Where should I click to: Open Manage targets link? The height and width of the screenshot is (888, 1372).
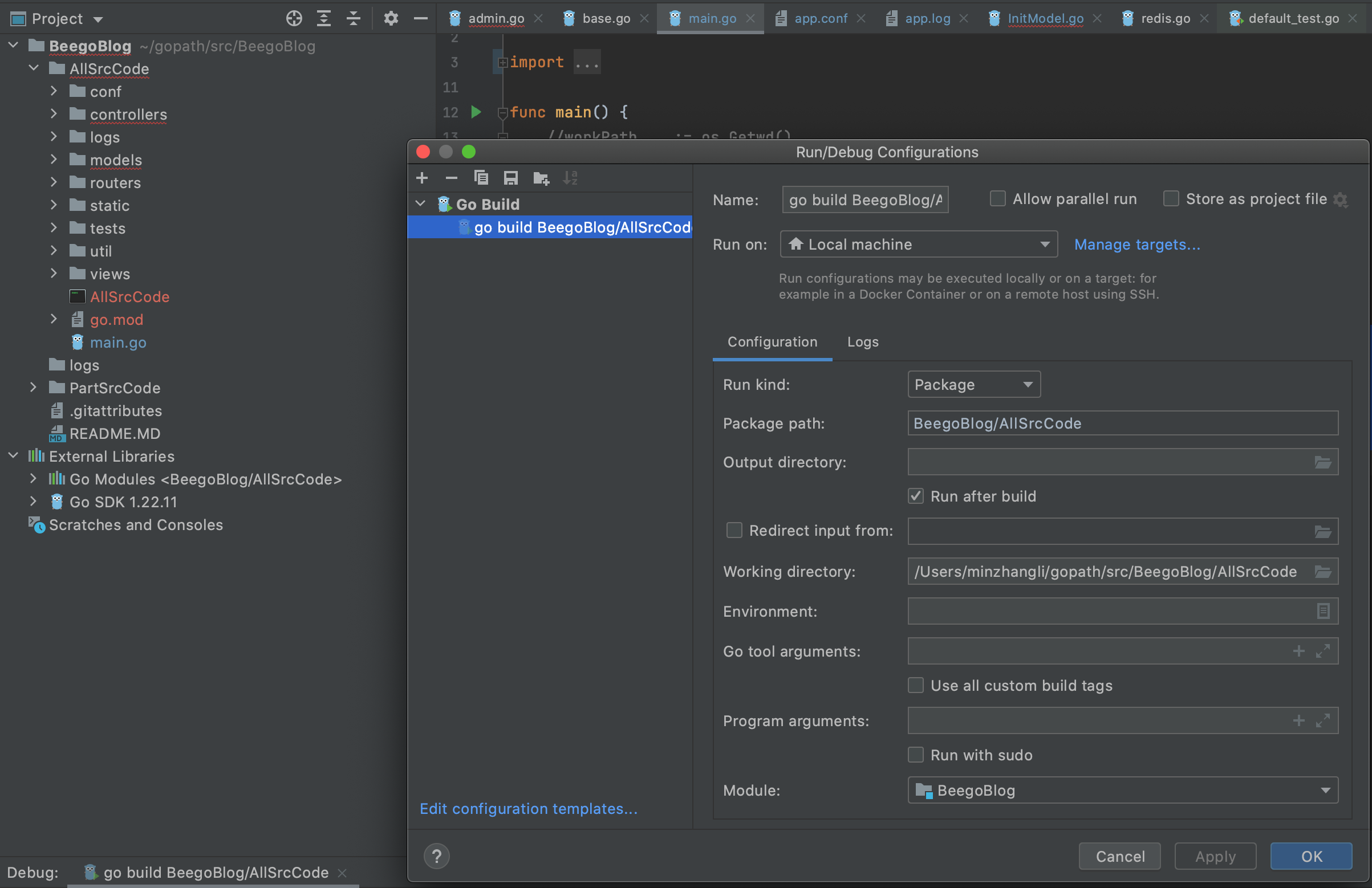1137,245
